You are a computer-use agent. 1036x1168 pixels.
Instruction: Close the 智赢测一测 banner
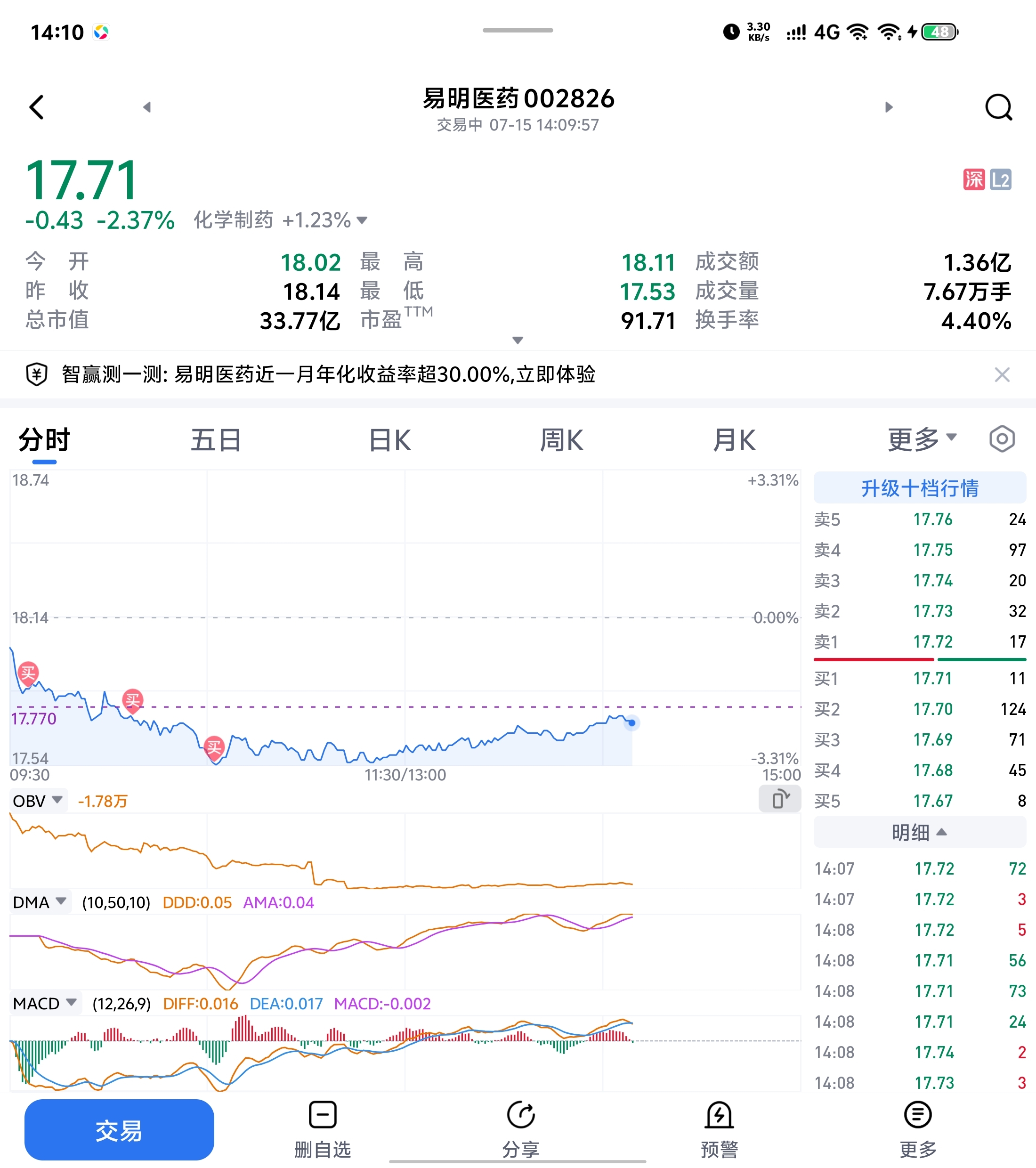(1002, 374)
